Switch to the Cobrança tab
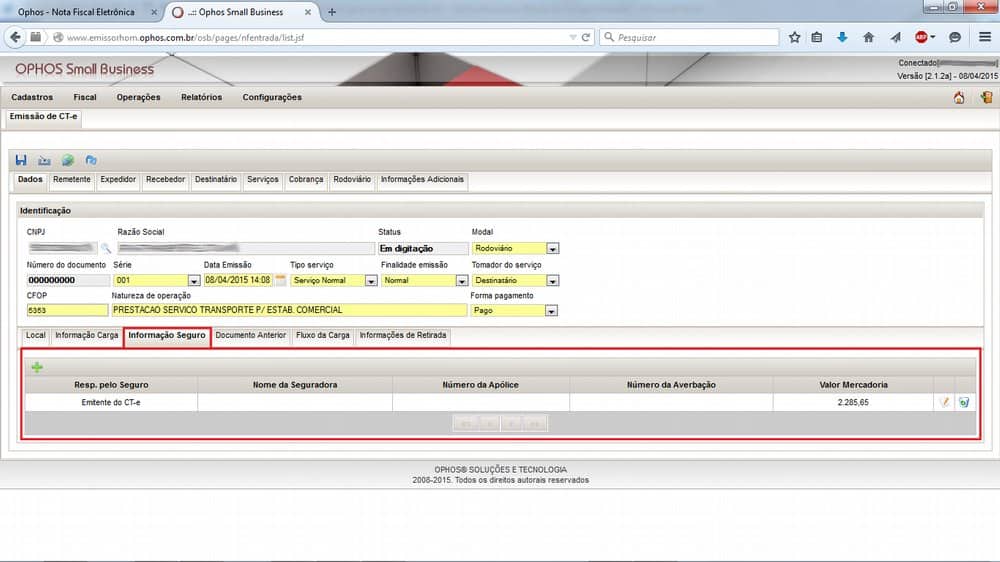Screen dimensions: 1000x562 tap(306, 180)
